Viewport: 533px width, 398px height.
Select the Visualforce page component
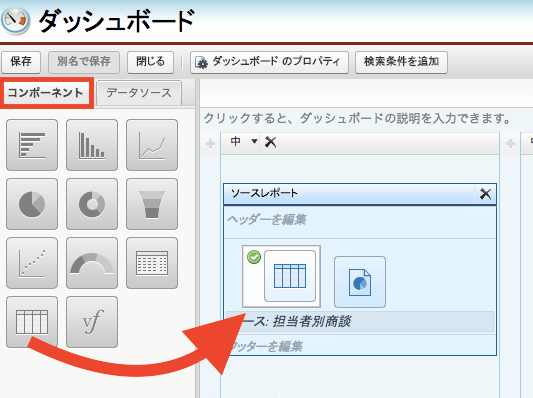[92, 322]
